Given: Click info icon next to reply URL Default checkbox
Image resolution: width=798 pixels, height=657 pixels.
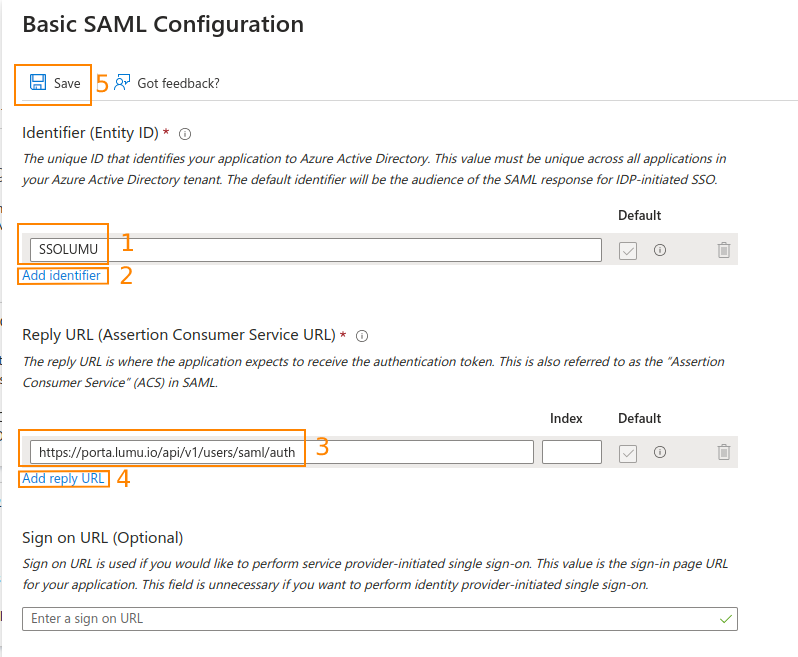Looking at the screenshot, I should tap(659, 452).
